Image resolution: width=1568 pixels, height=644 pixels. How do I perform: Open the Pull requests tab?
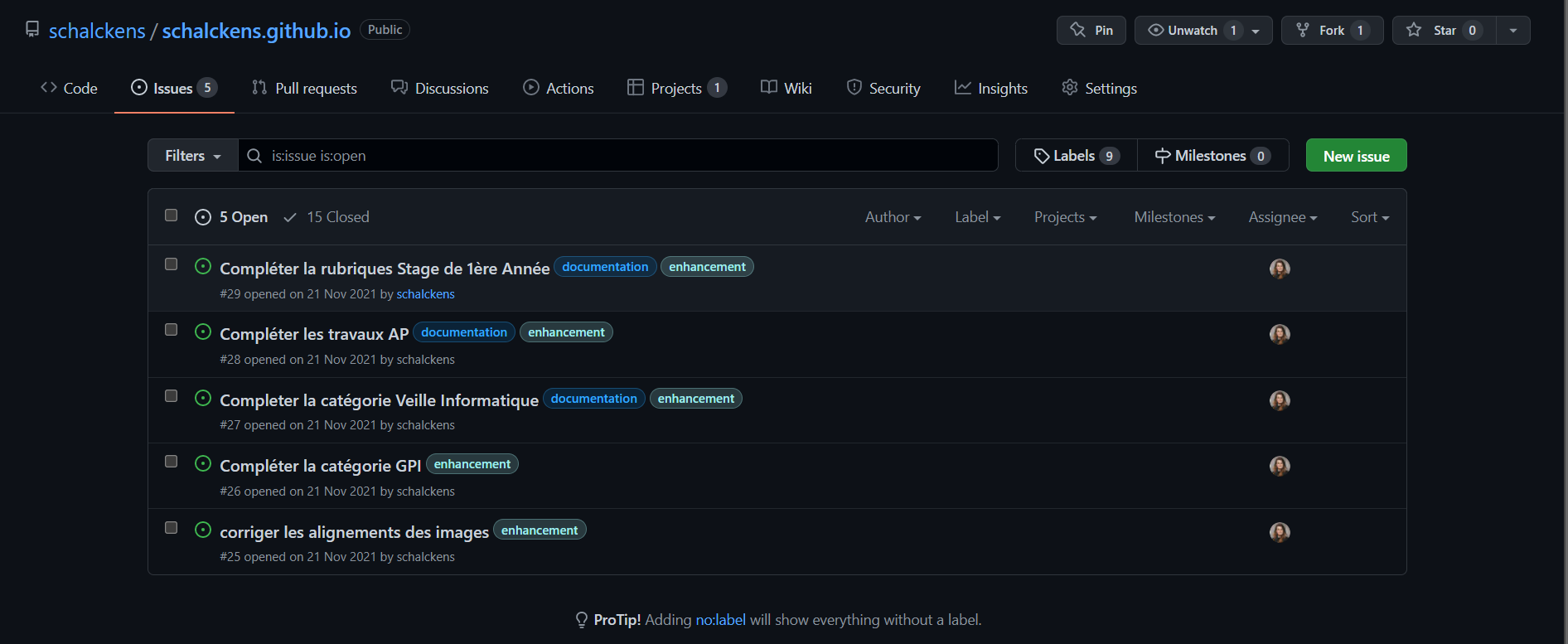pyautogui.click(x=304, y=88)
